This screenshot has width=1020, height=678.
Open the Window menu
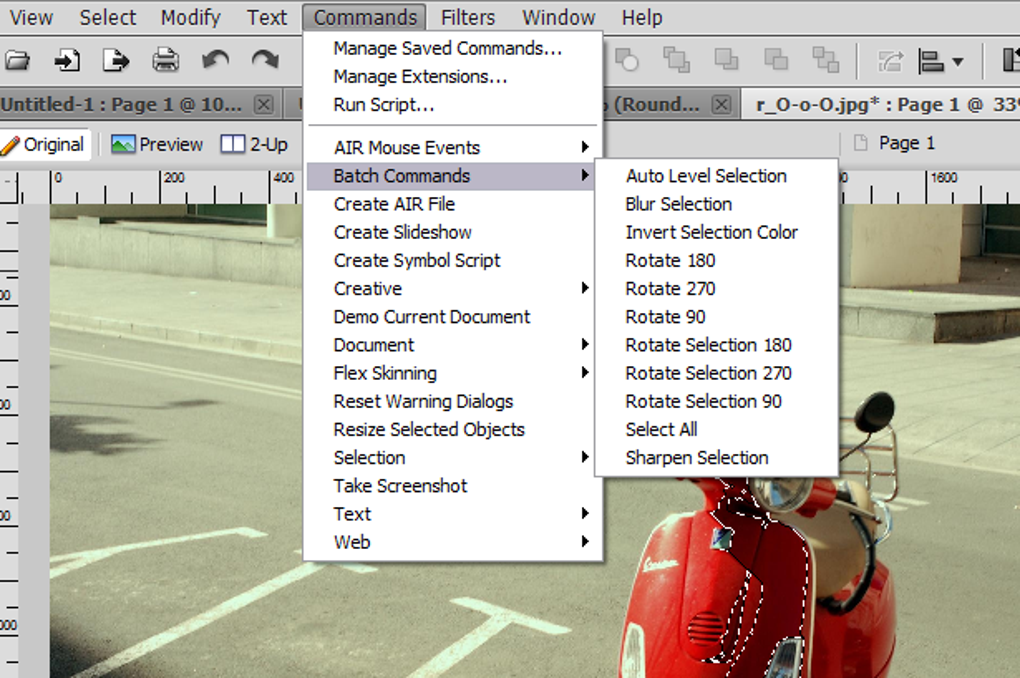(x=559, y=18)
